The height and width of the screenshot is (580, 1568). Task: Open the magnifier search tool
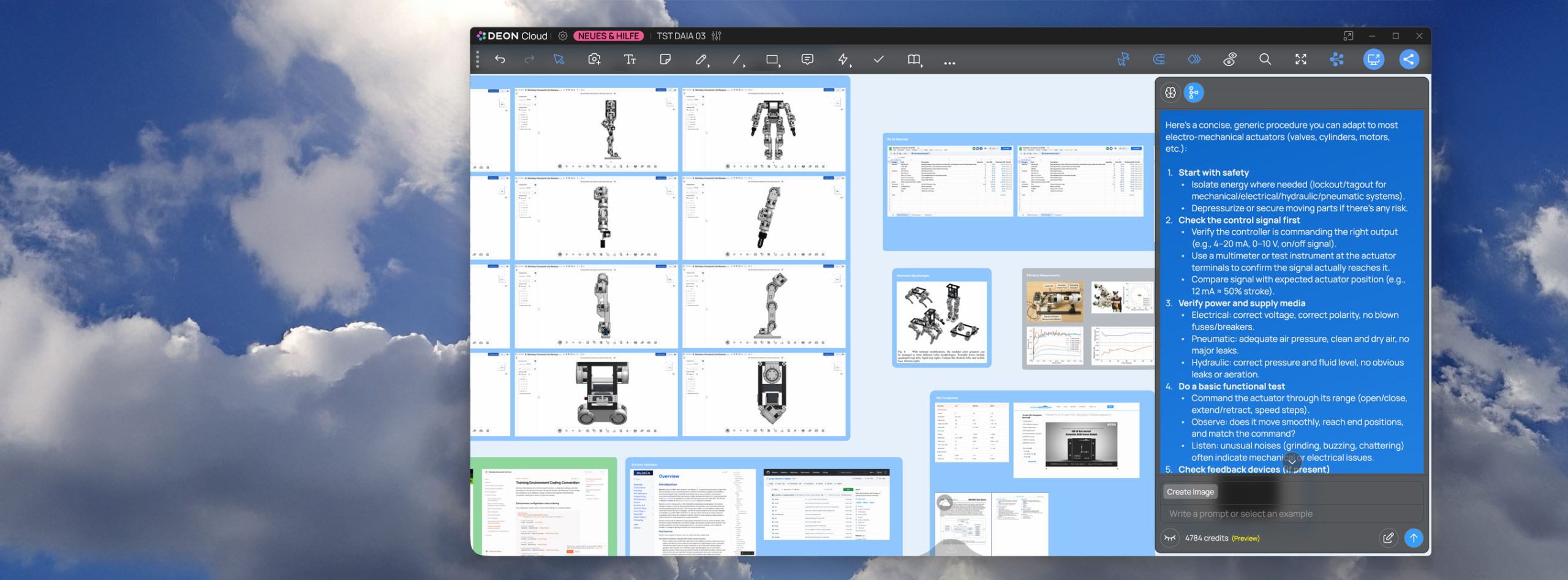click(x=1265, y=59)
